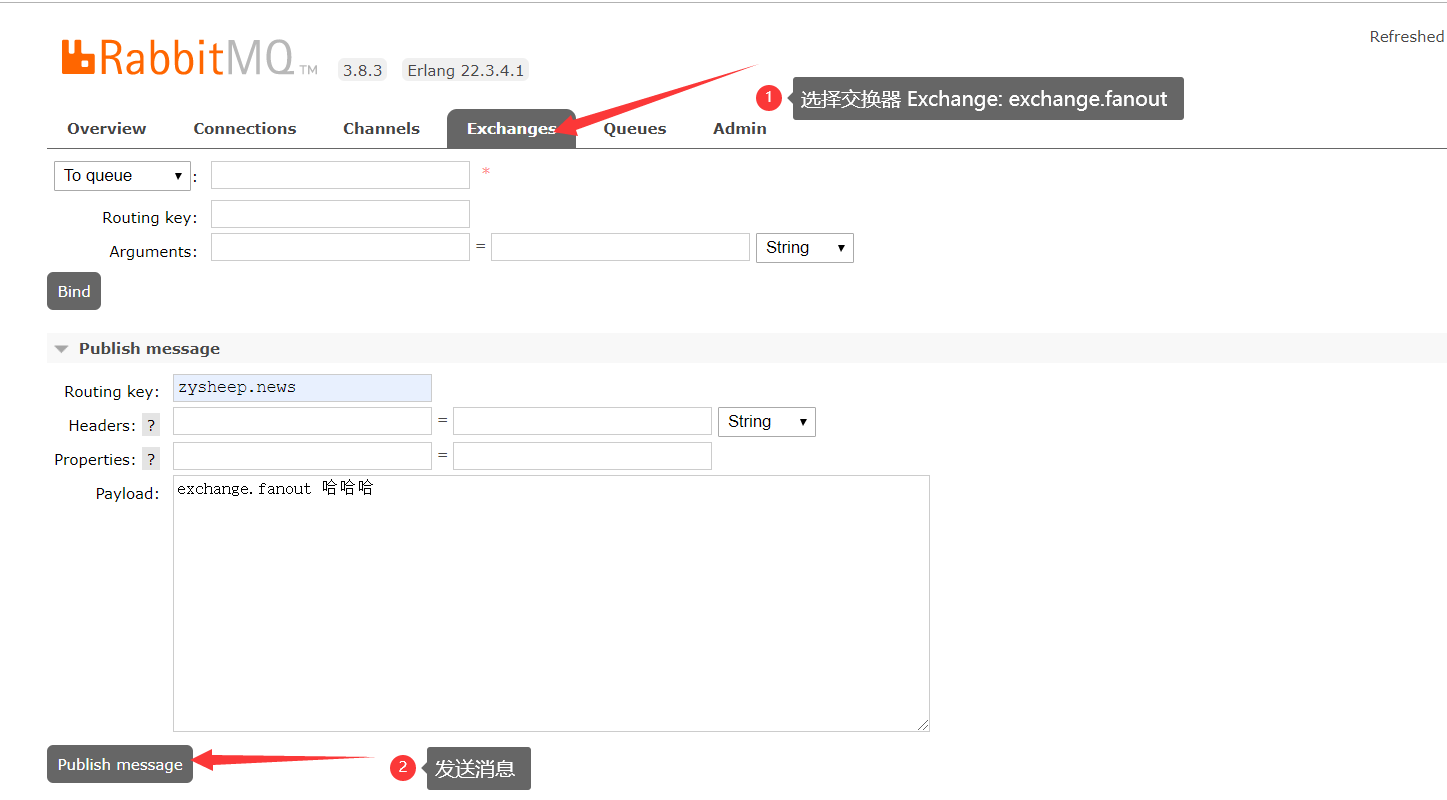Viewport: 1447px width, 800px height.
Task: Open the Connections tab
Action: point(245,128)
